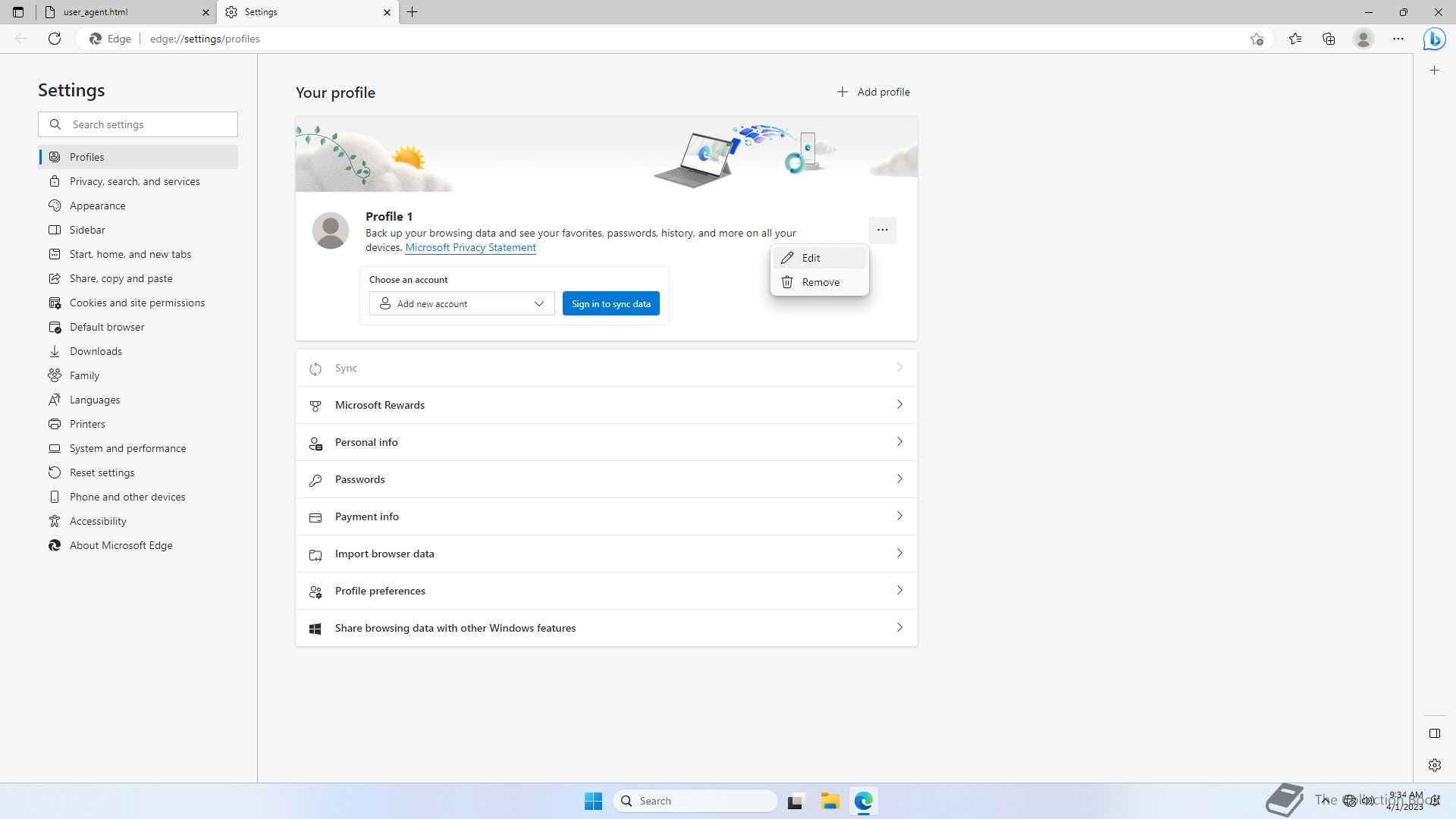This screenshot has height=819, width=1456.
Task: Expand the Payment info row chevron
Action: click(899, 516)
